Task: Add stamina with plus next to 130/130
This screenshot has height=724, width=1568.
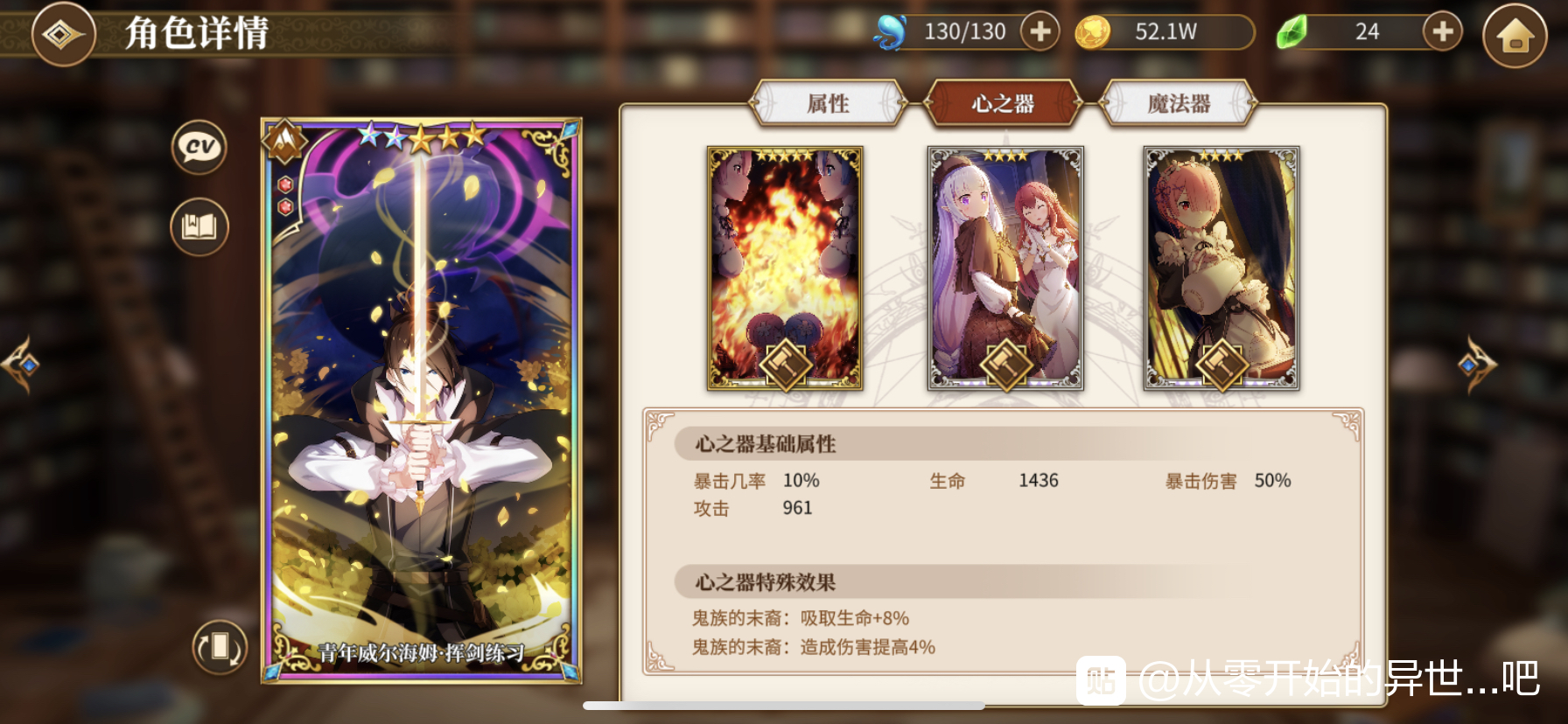Action: pyautogui.click(x=1039, y=31)
